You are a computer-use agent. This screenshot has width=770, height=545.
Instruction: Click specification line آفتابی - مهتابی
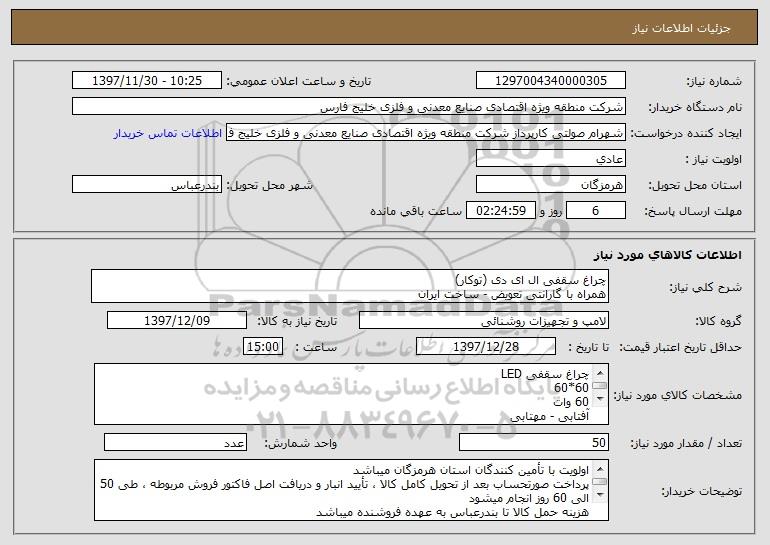pyautogui.click(x=550, y=416)
